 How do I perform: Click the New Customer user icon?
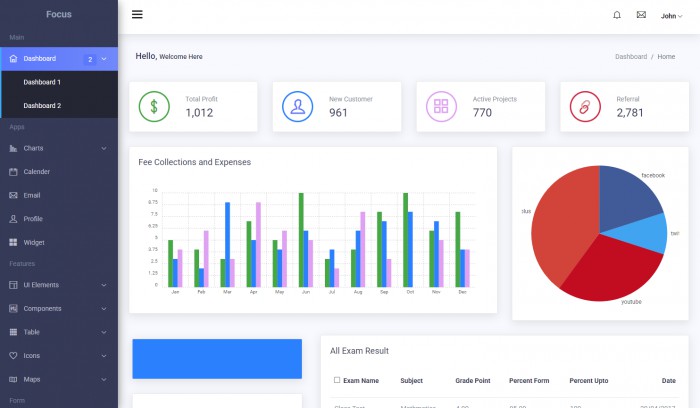coord(297,106)
